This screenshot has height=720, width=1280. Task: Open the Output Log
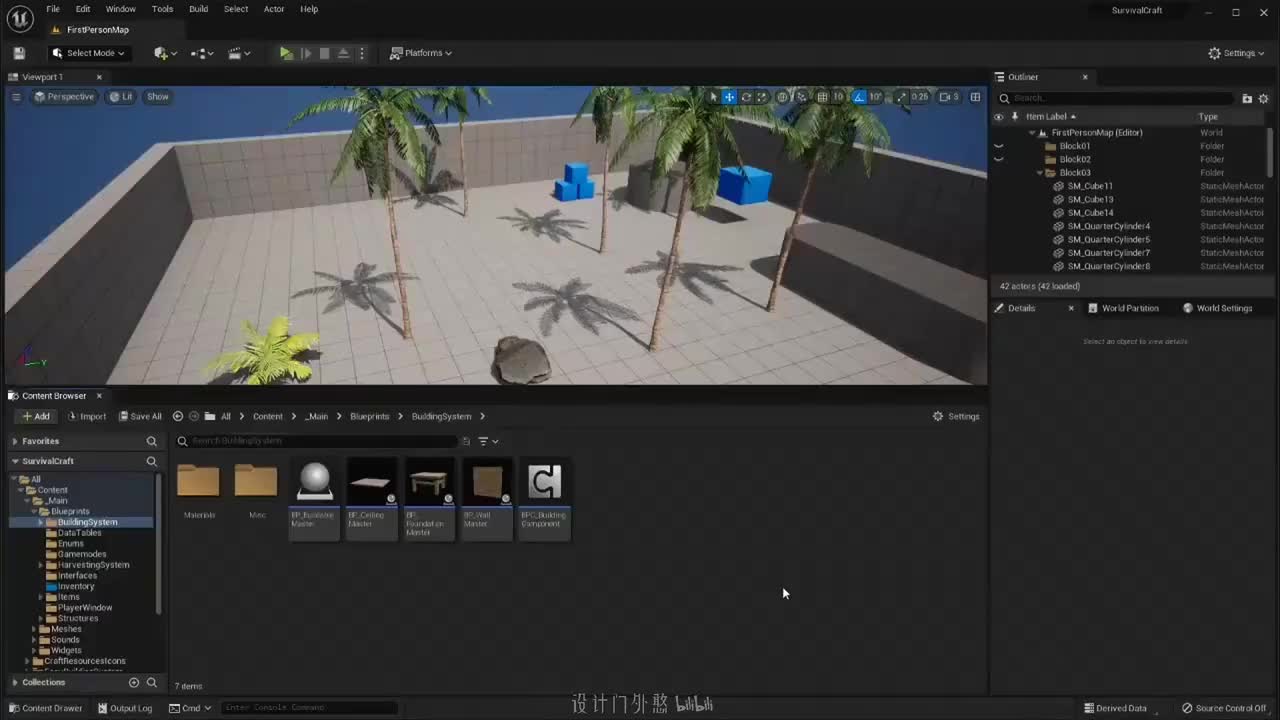(125, 708)
